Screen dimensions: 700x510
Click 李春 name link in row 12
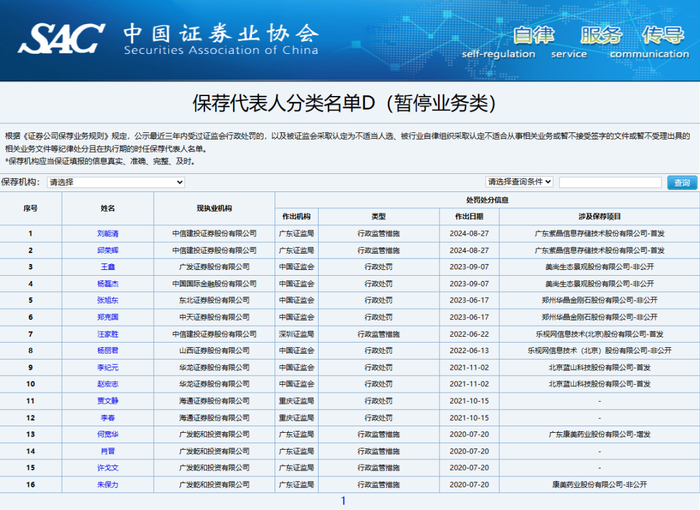point(107,417)
